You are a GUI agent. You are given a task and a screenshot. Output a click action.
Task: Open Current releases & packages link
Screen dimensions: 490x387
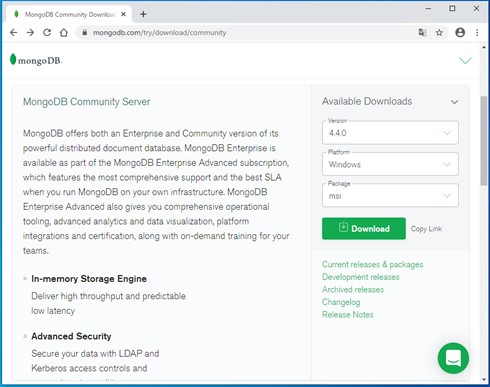[x=372, y=264]
